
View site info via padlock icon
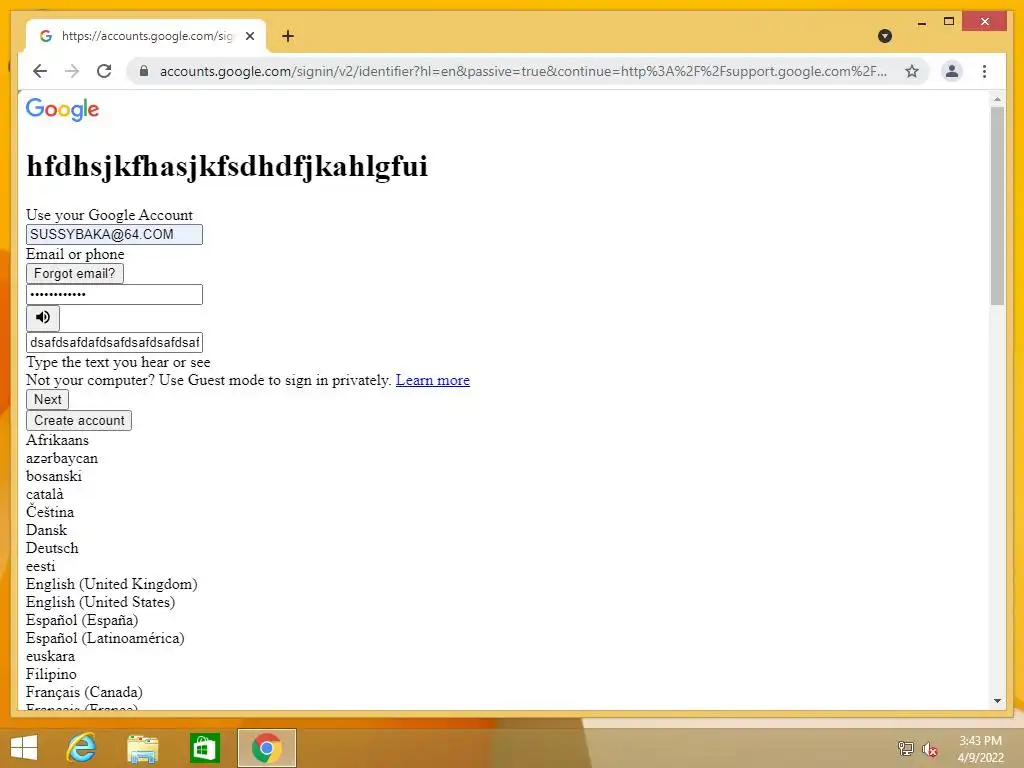coord(144,71)
